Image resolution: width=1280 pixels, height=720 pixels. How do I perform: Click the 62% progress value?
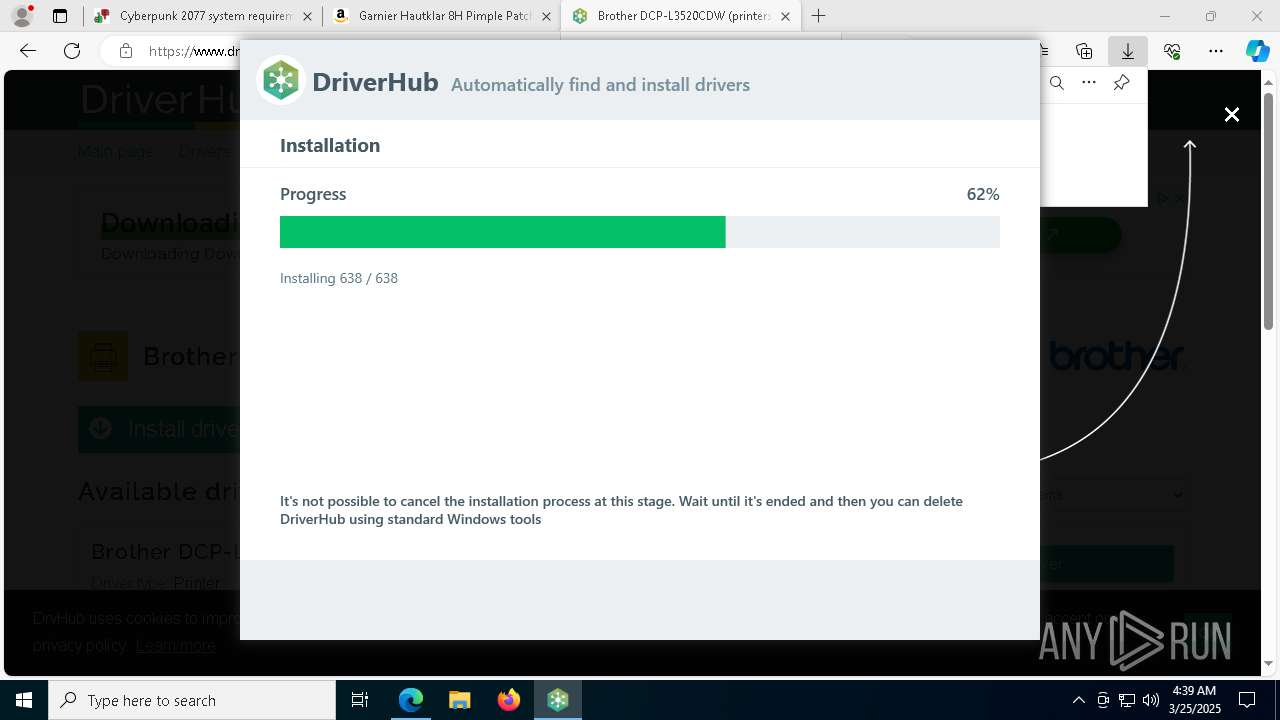[x=983, y=194]
